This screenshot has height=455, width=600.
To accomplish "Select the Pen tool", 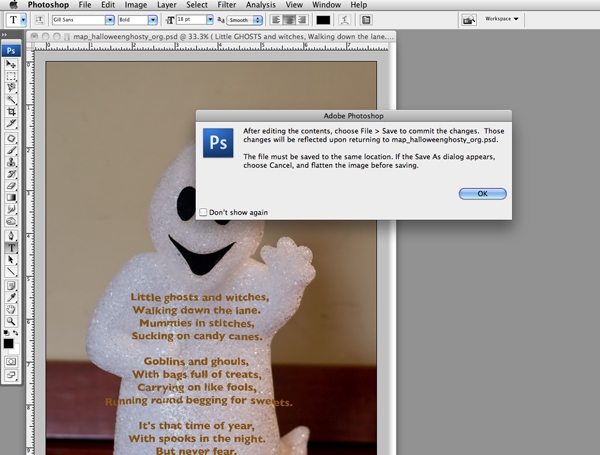I will click(x=11, y=236).
